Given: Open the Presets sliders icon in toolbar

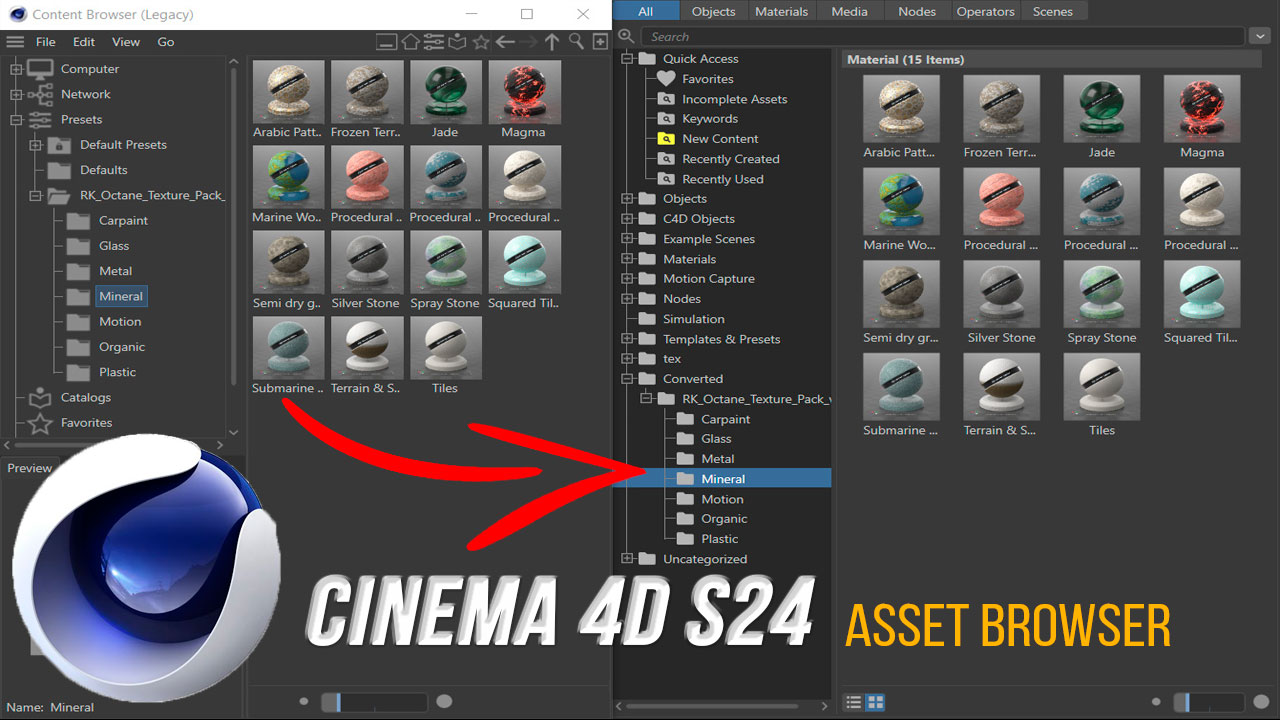Looking at the screenshot, I should 434,42.
